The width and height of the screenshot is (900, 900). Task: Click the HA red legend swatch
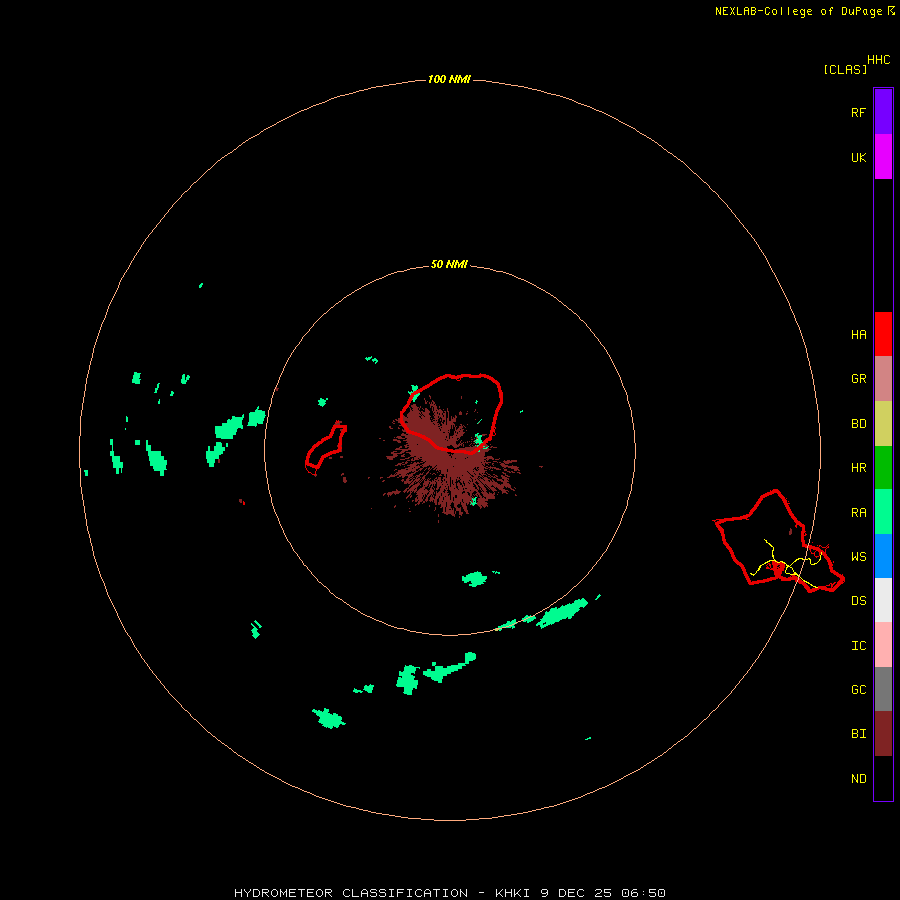(x=883, y=334)
